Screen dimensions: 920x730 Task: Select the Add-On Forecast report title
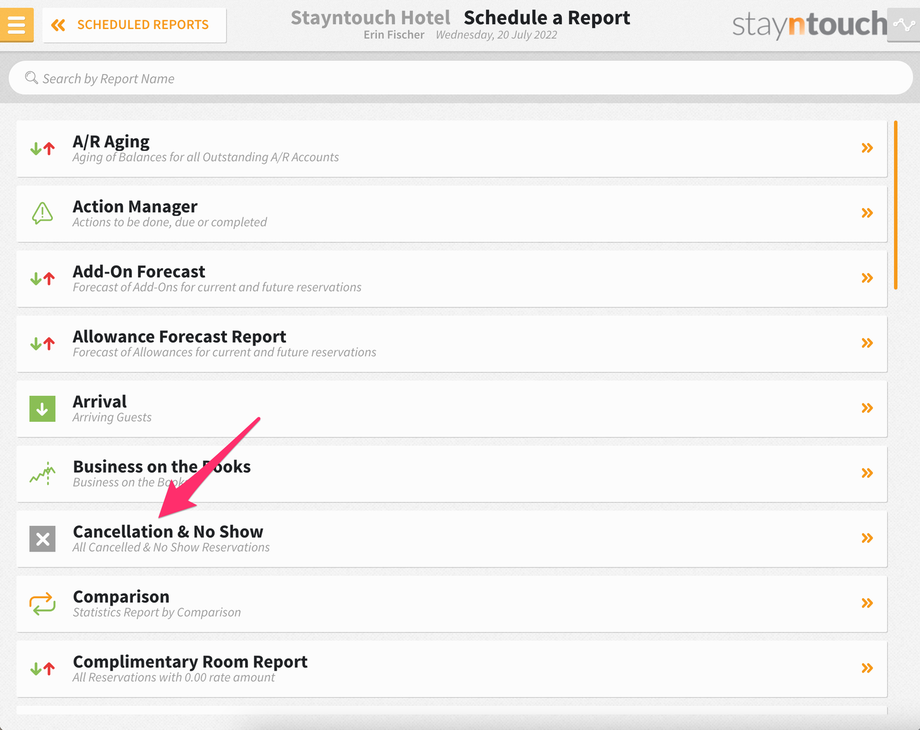139,272
